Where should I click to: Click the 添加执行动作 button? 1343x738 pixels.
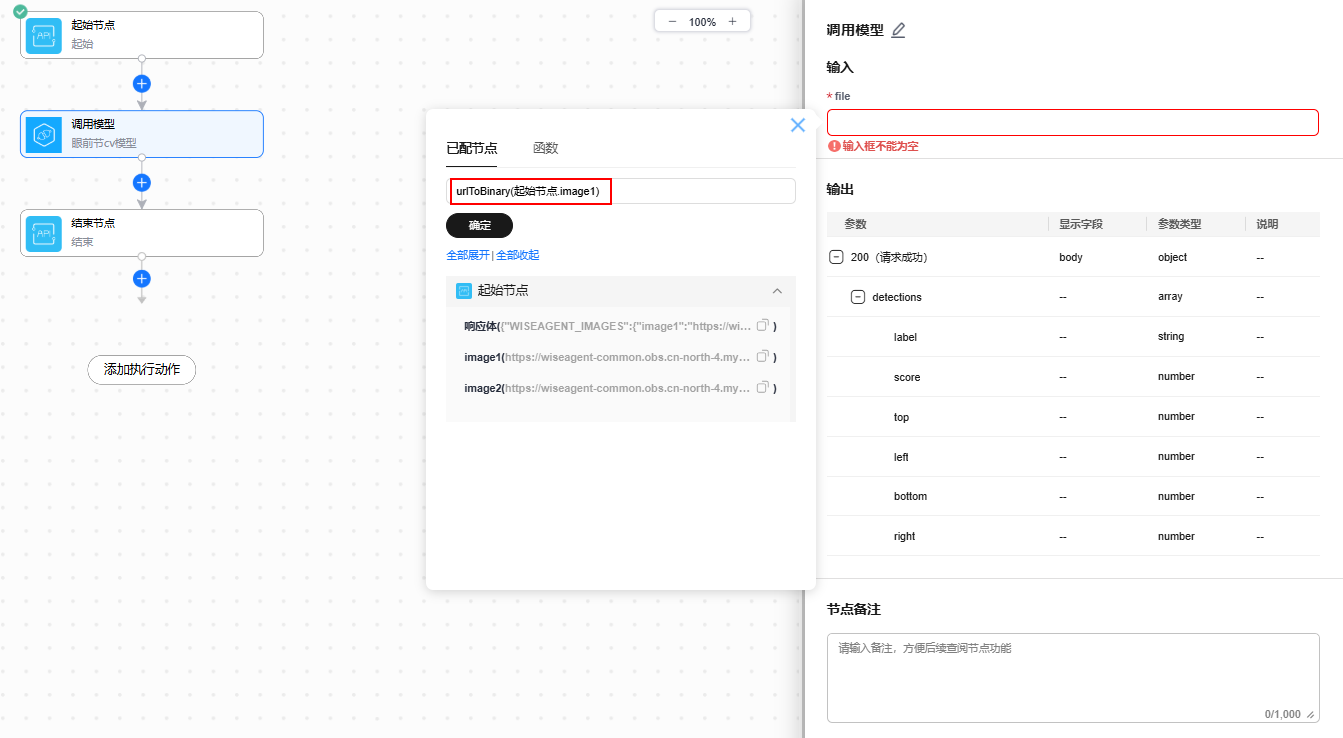click(142, 370)
